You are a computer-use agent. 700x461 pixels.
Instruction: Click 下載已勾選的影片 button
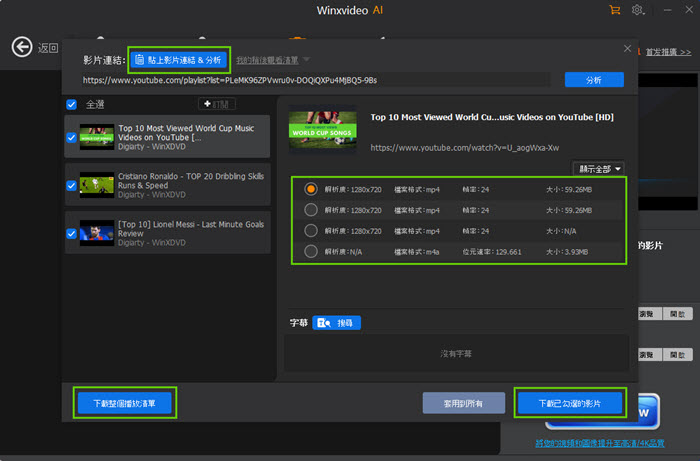coord(569,403)
